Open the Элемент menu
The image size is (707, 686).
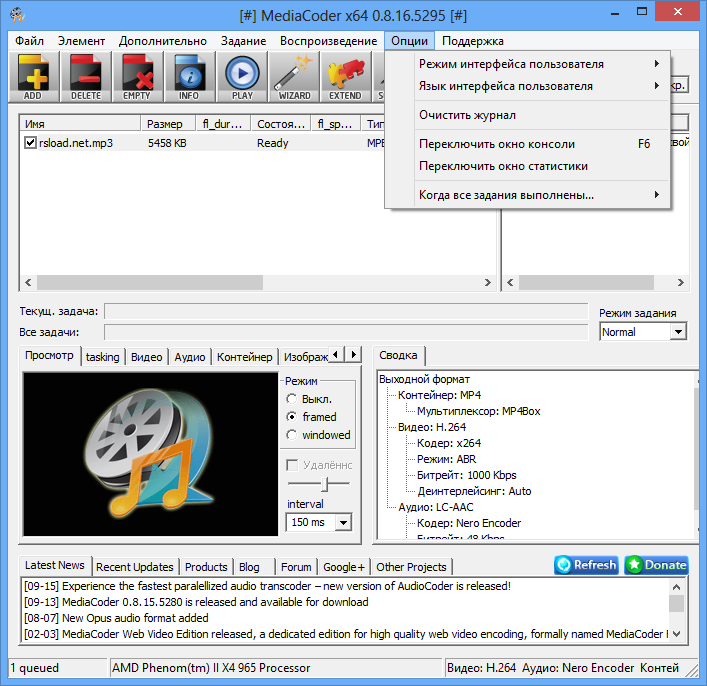pos(81,41)
